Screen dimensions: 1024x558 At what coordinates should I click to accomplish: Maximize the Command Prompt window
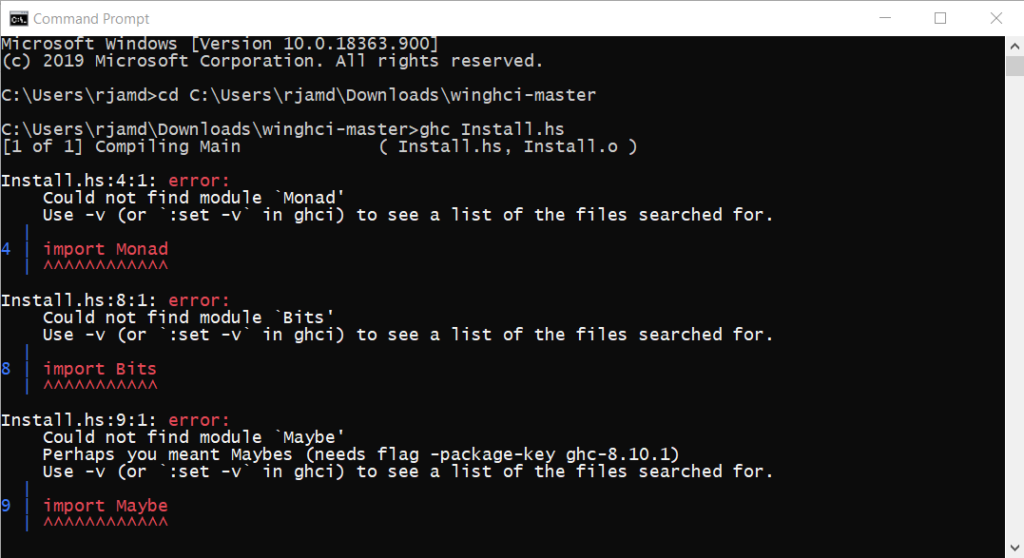[940, 18]
